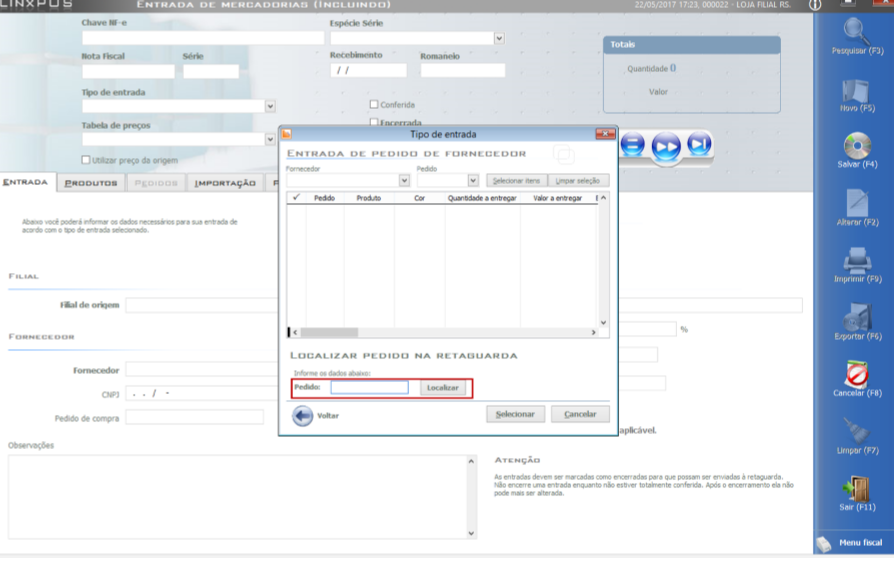Click the Pedido input in Localizar section
This screenshot has height=562, width=894.
click(369, 388)
